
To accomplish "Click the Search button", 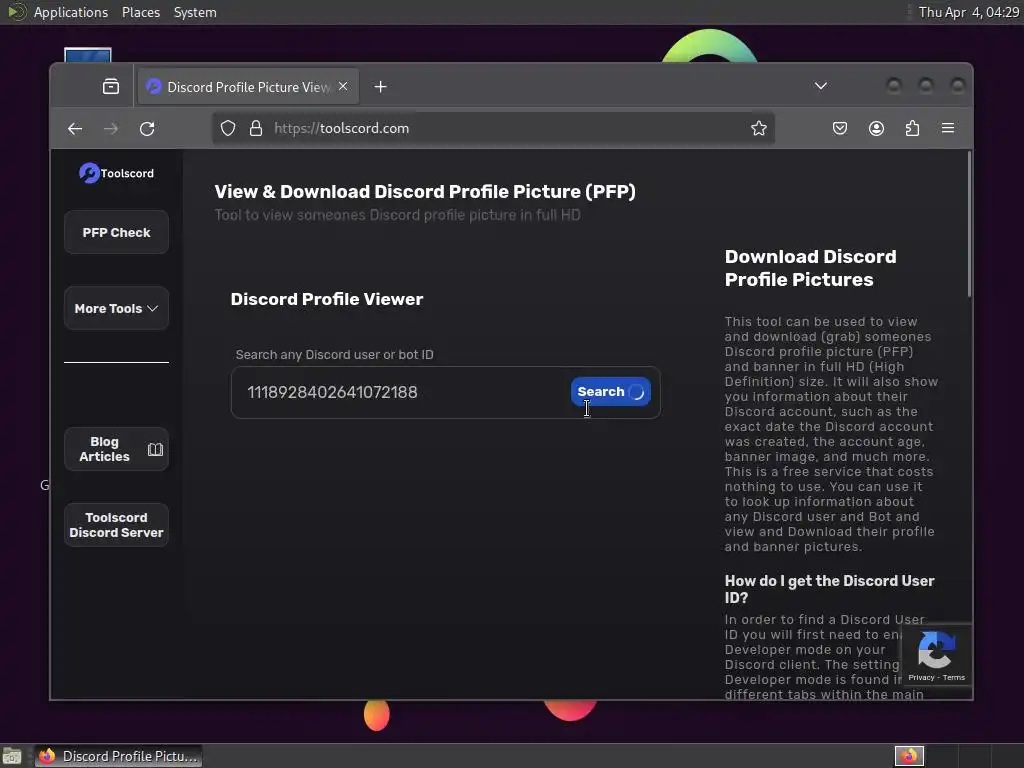I will [x=611, y=392].
